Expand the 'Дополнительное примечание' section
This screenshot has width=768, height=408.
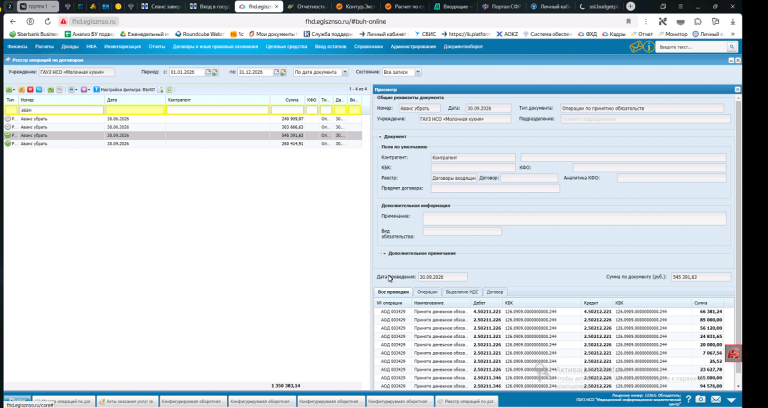pos(384,253)
